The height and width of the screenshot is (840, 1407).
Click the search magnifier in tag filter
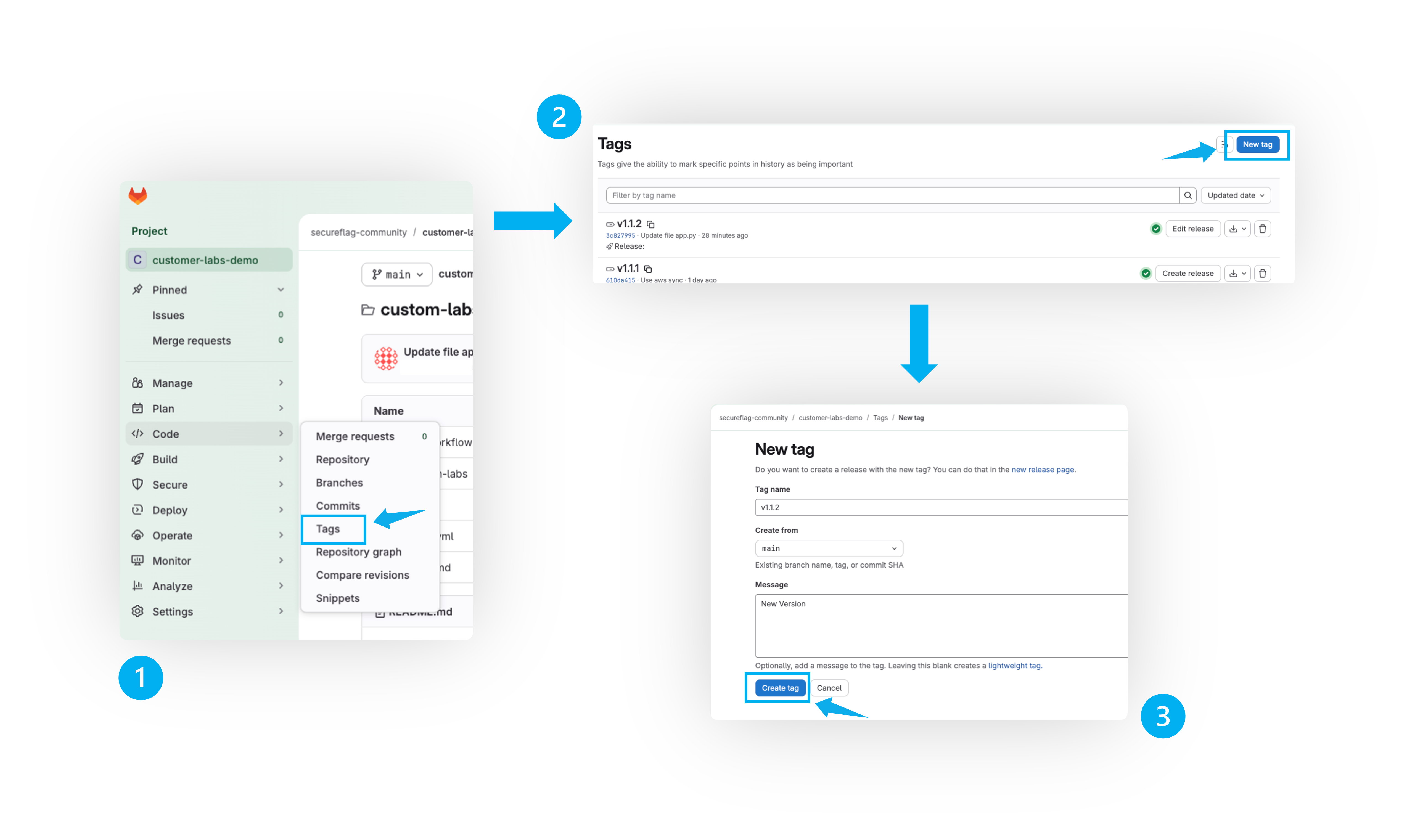pyautogui.click(x=1188, y=195)
